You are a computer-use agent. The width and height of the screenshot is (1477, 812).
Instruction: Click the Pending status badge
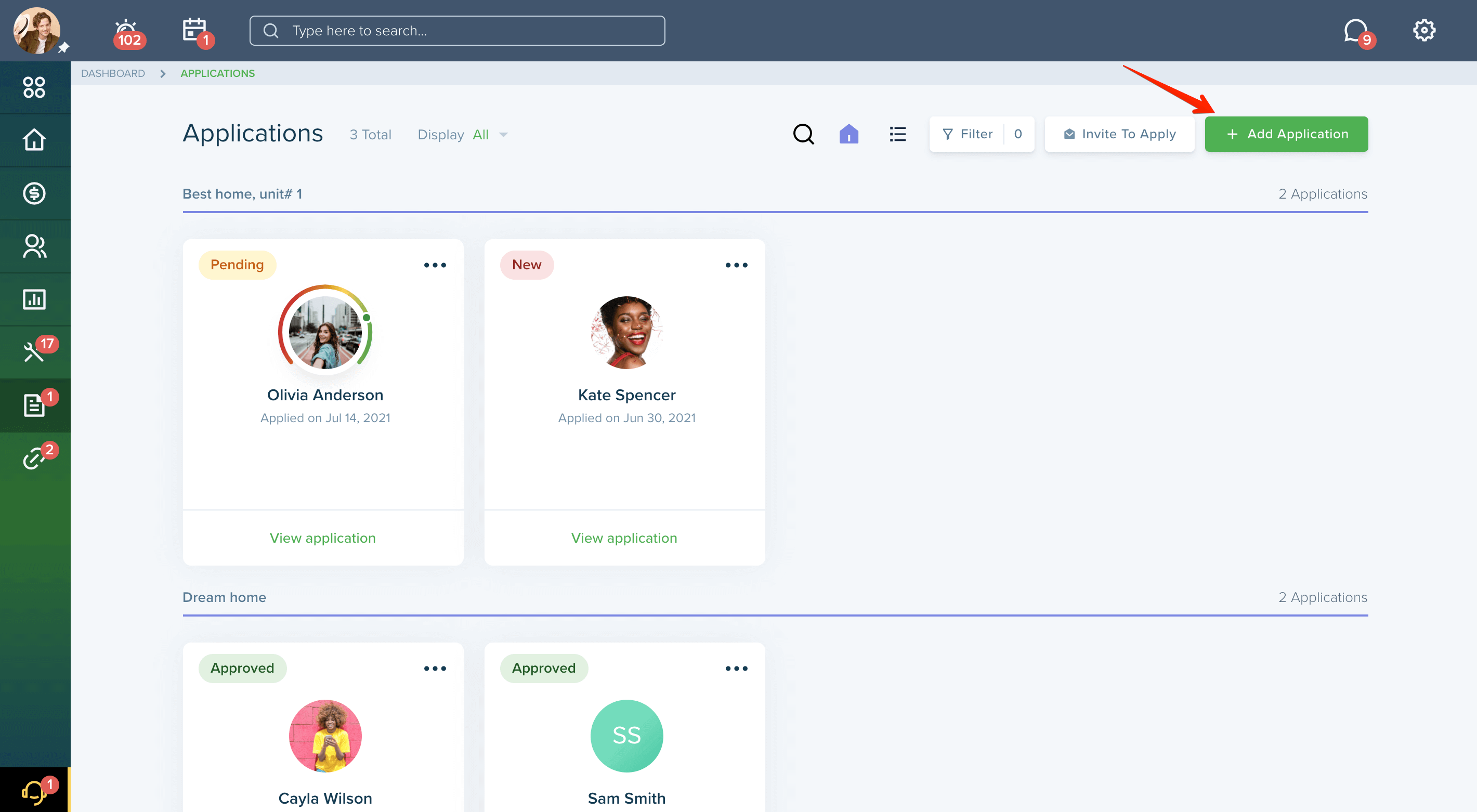[238, 265]
